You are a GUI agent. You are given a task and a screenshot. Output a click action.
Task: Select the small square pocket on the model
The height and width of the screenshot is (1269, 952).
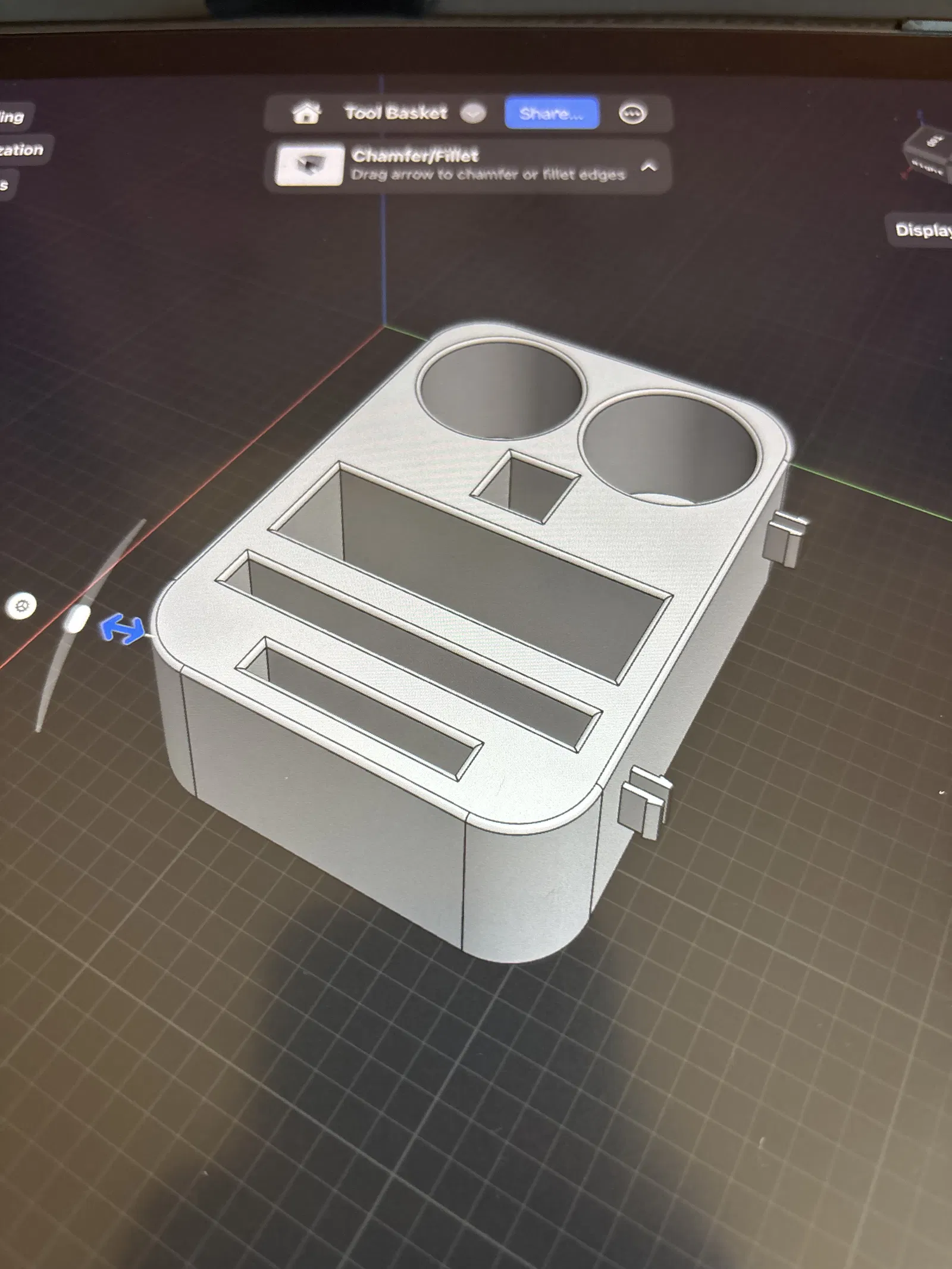pyautogui.click(x=525, y=487)
